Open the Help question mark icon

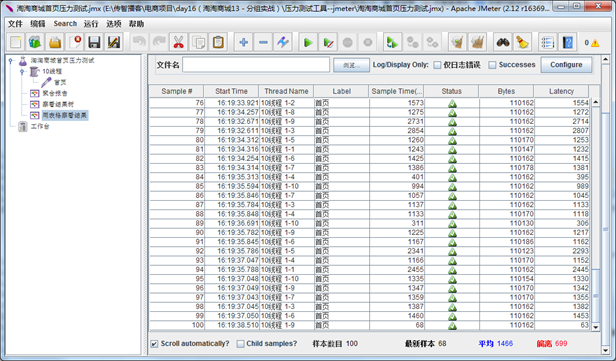pos(568,42)
